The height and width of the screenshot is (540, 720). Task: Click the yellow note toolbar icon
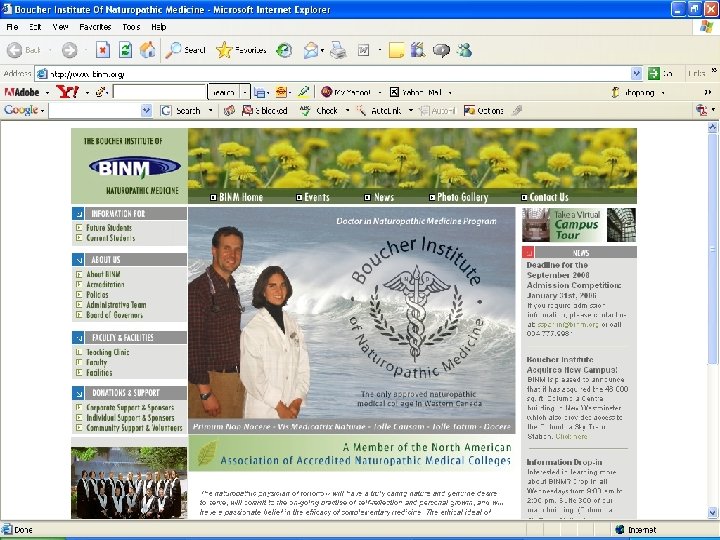click(x=396, y=50)
